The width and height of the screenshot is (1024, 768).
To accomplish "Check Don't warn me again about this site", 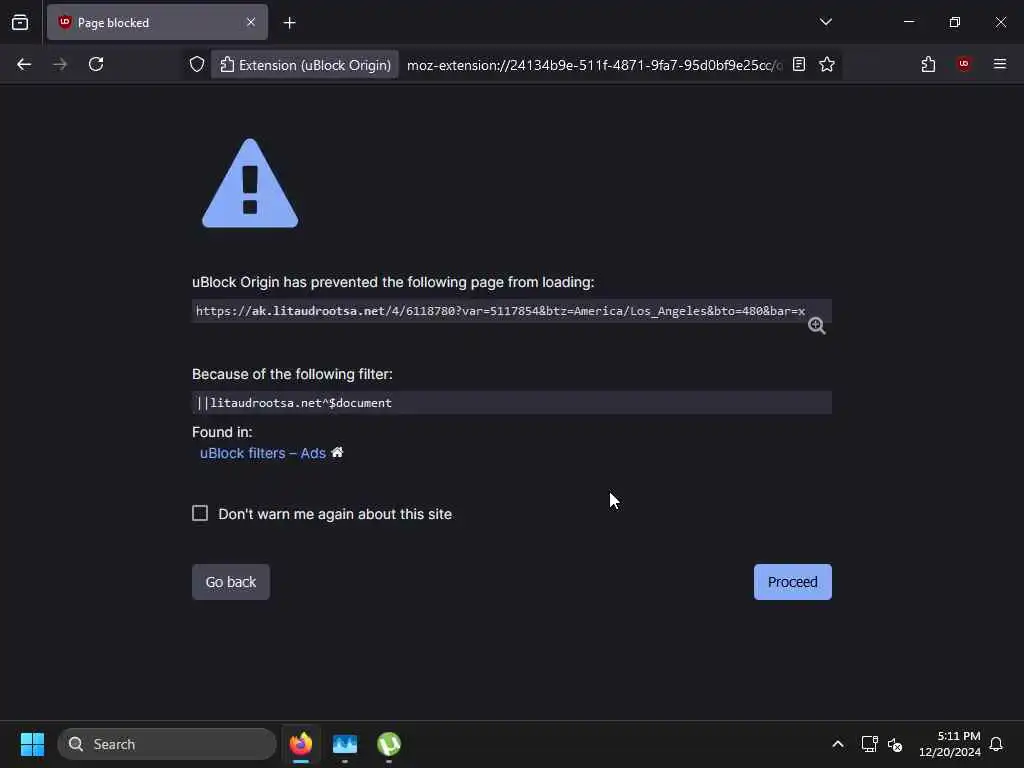I will click(x=200, y=513).
